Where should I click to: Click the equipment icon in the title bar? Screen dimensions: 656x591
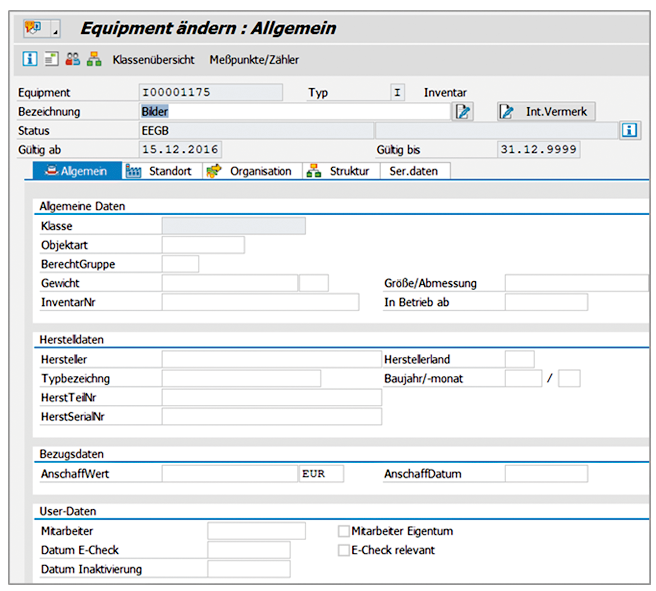coord(32,27)
